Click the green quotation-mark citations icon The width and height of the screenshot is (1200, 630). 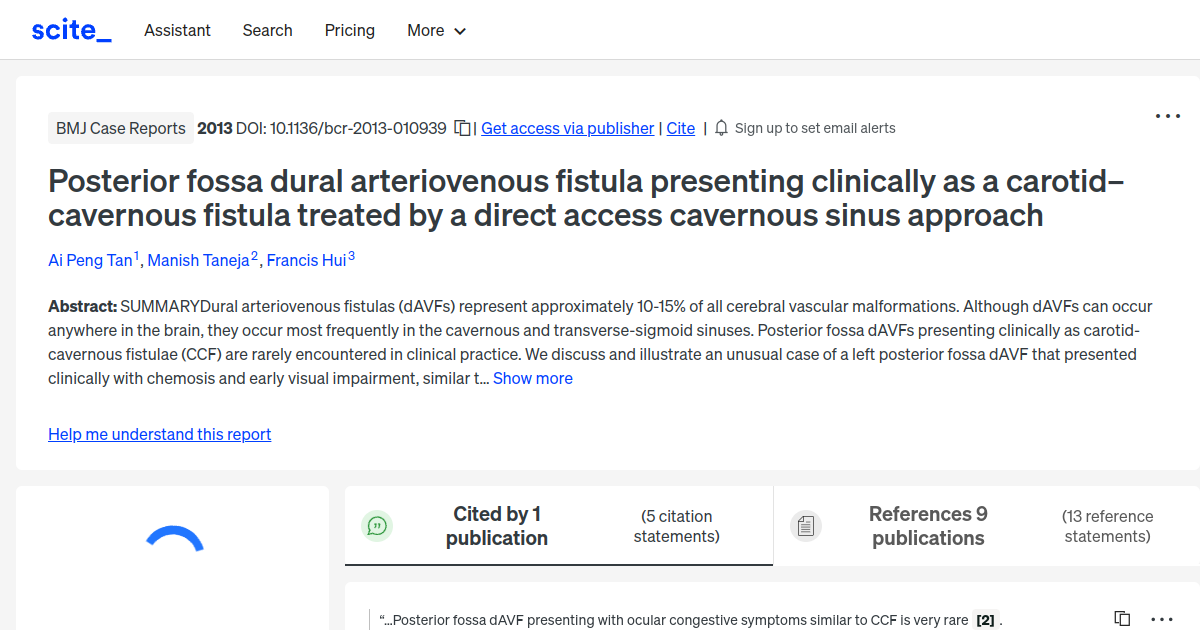[377, 525]
